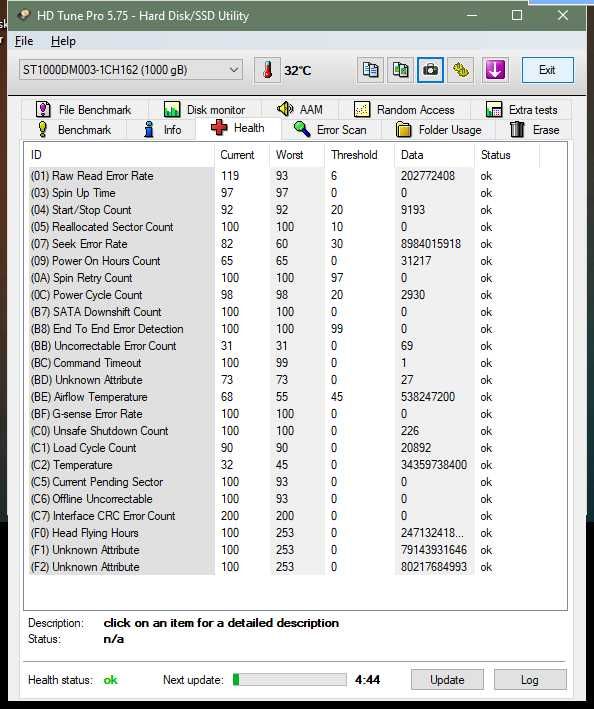Switch to the AAM tab
594x709 pixels.
pyautogui.click(x=299, y=109)
